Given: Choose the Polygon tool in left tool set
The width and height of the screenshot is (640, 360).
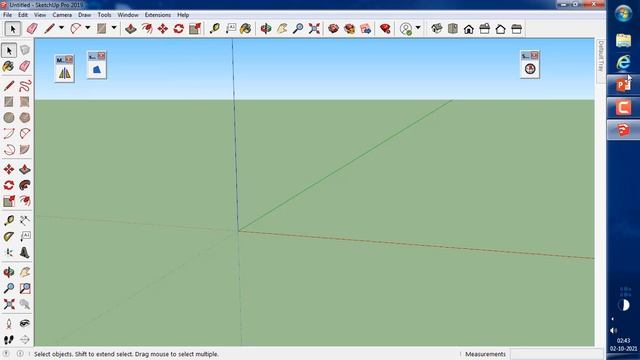Looking at the screenshot, I should 24,118.
